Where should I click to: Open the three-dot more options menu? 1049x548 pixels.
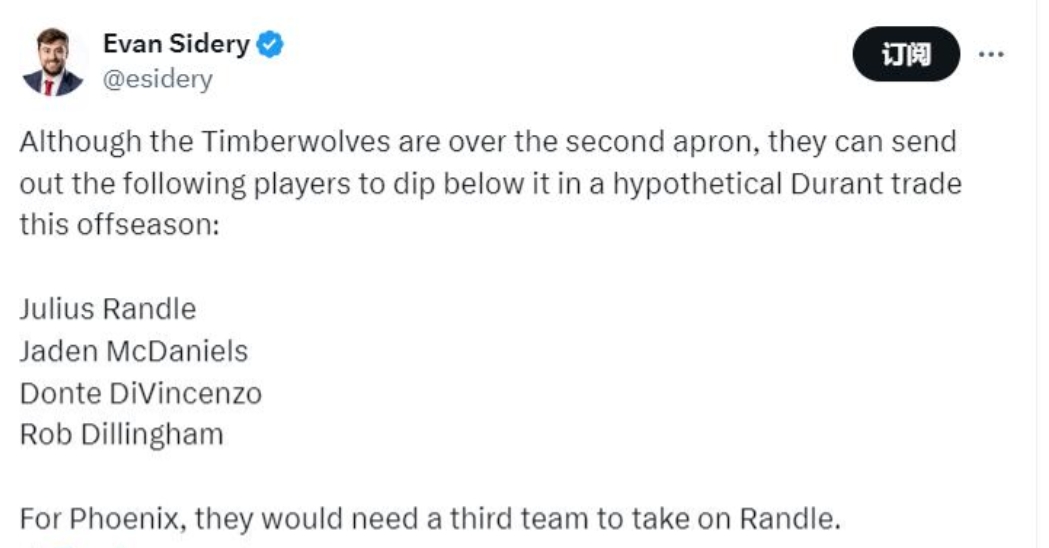click(990, 54)
